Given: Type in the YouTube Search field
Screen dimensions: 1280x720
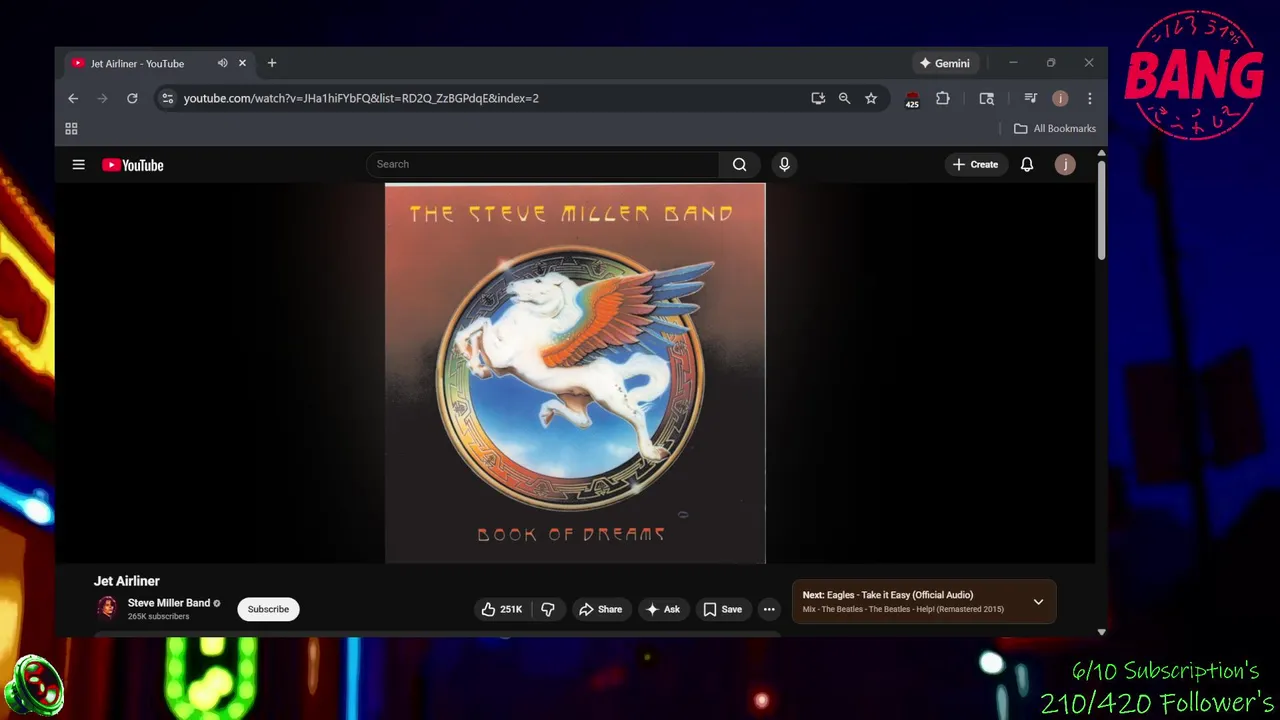Looking at the screenshot, I should pos(542,164).
